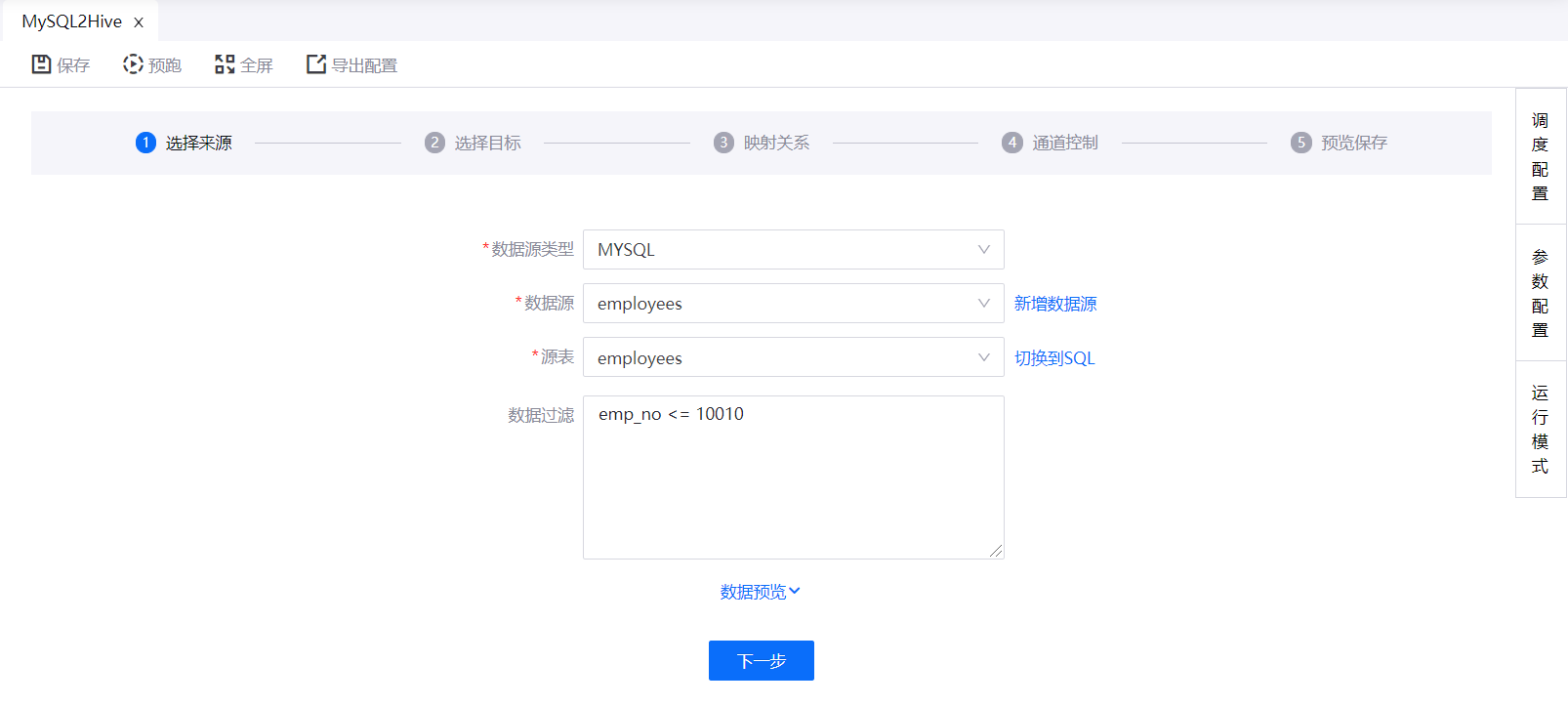The height and width of the screenshot is (705, 1568).
Task: Click step 5 circle 预览保存
Action: point(1301,143)
